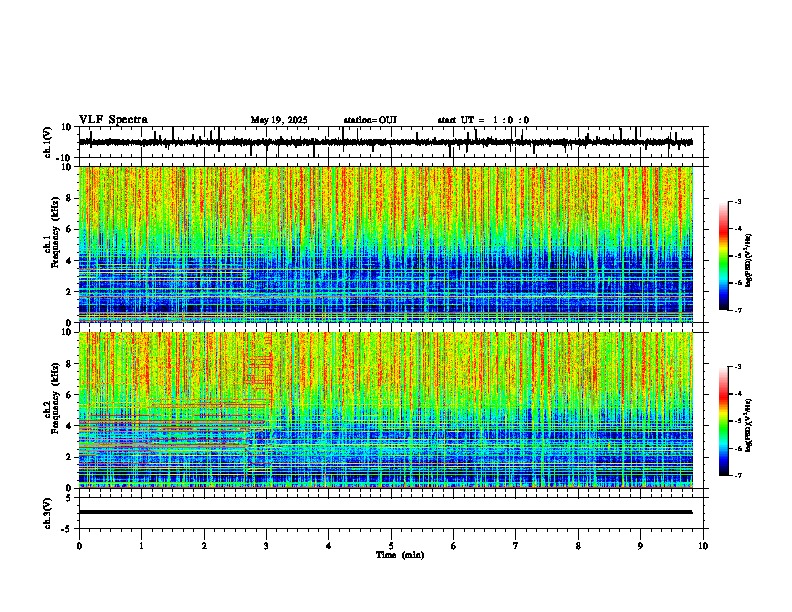
Task: Click the "5" tick on ch.3(V) axis
Action: coord(70,498)
